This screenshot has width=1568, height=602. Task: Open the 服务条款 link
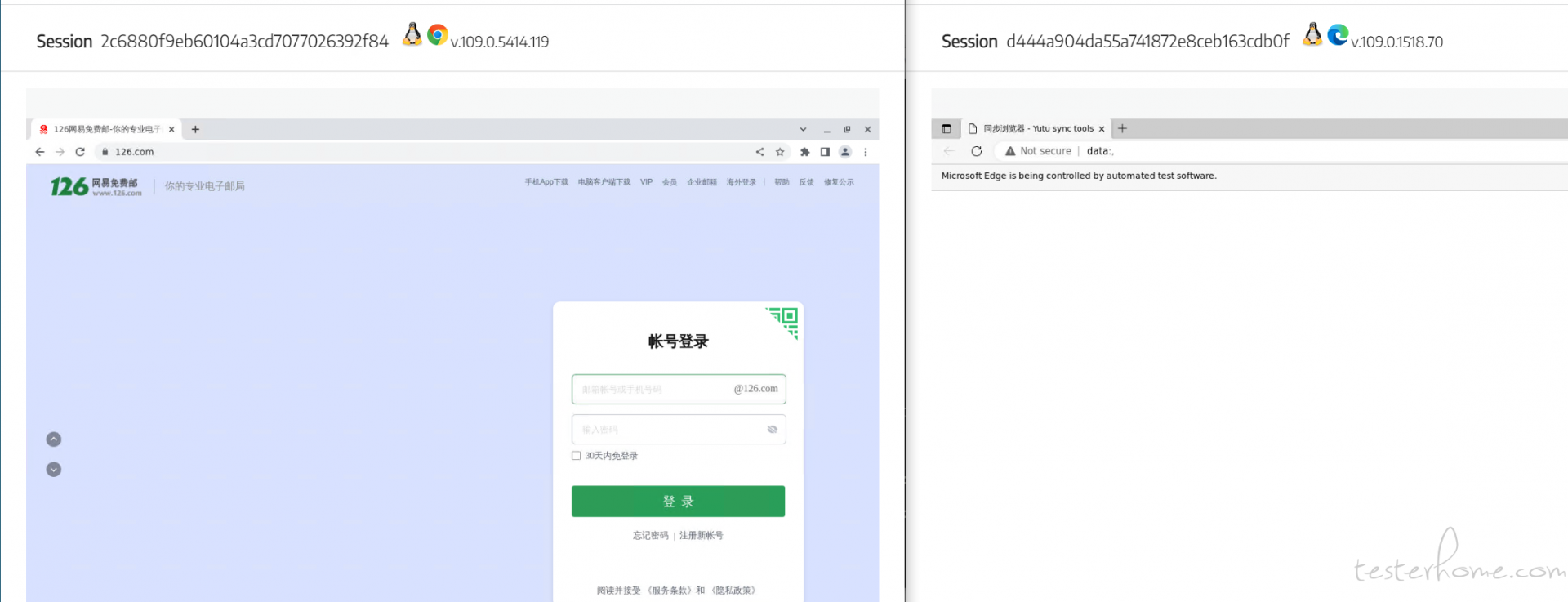click(x=670, y=591)
